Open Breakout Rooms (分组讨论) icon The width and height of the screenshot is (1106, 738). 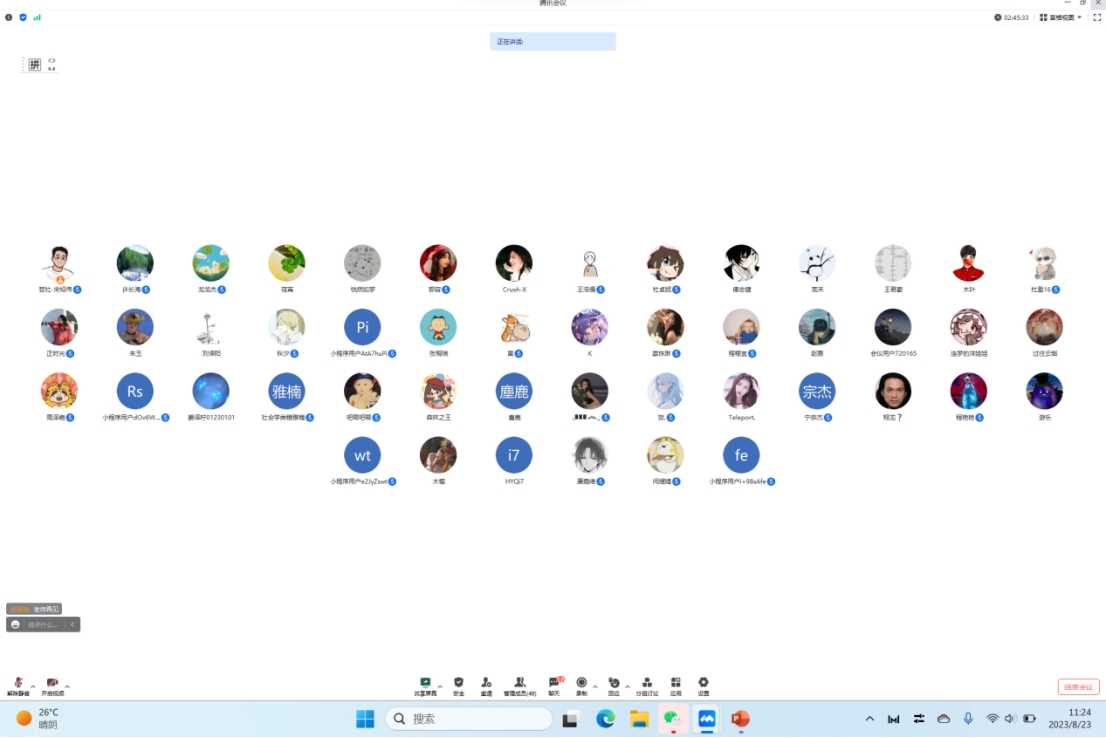(647, 684)
